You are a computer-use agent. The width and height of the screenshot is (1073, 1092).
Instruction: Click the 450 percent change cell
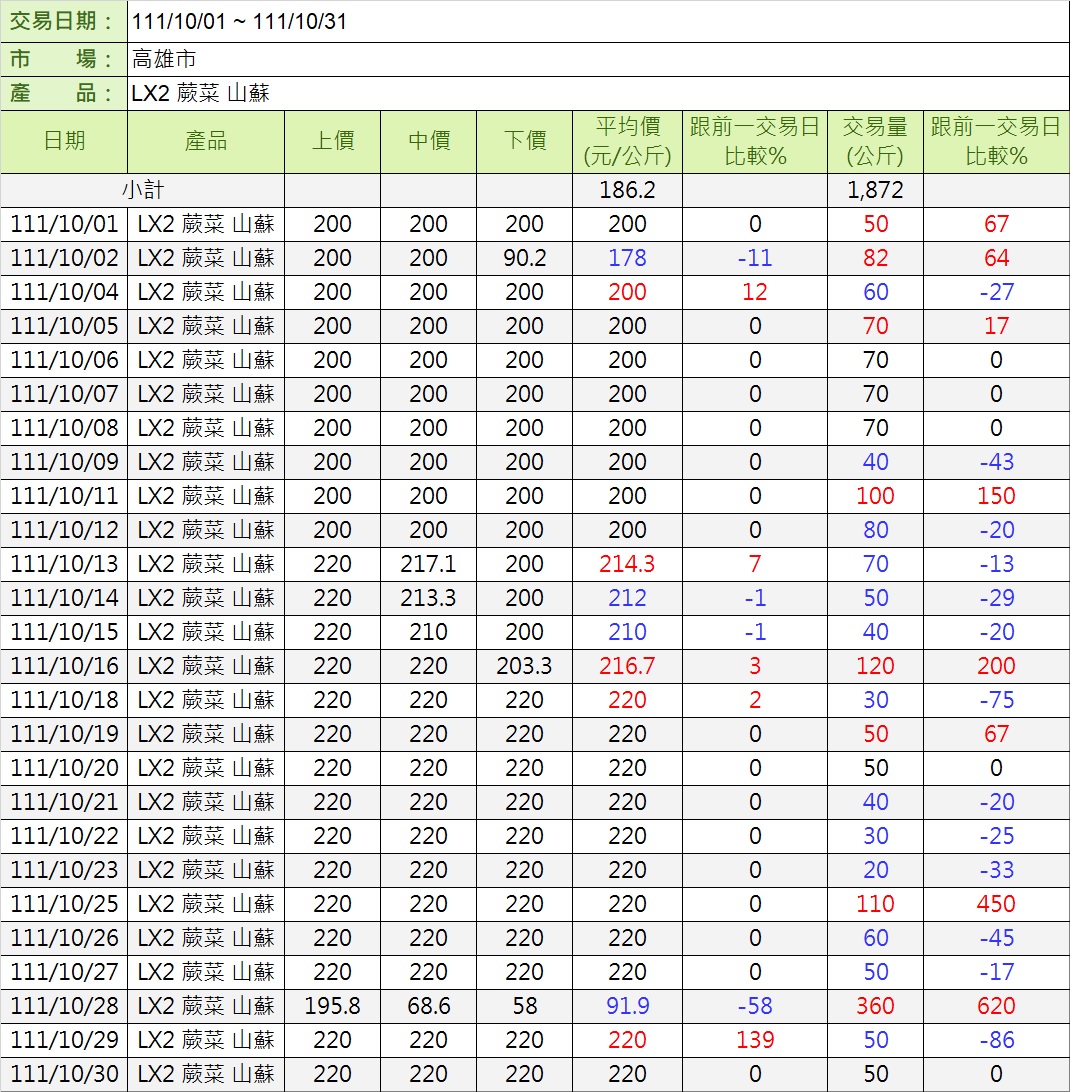tap(996, 904)
